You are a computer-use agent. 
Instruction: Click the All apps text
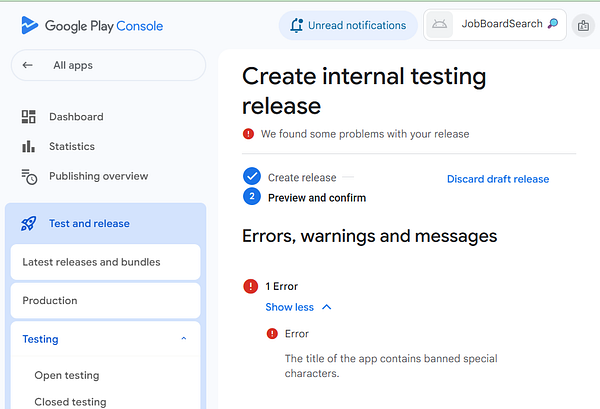[73, 65]
